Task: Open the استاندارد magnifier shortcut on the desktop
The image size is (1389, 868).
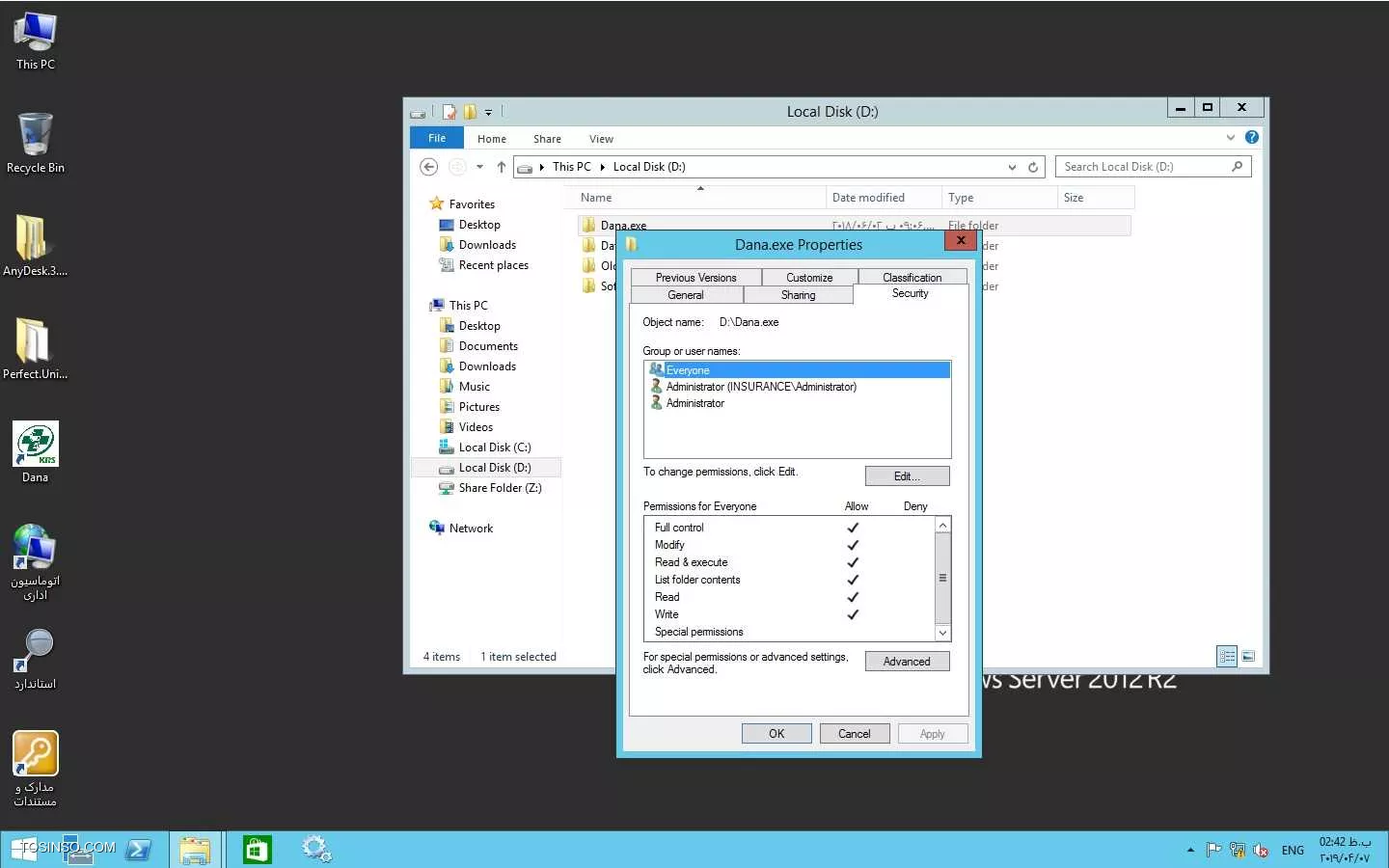Action: pyautogui.click(x=36, y=659)
